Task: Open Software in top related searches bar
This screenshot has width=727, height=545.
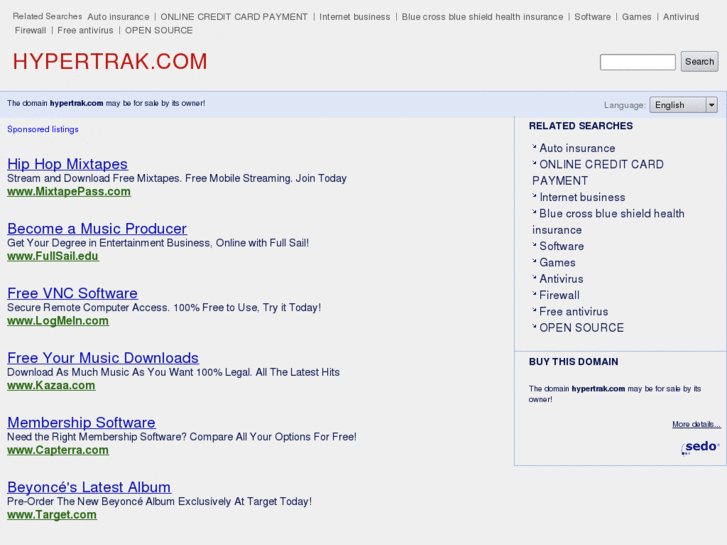Action: pyautogui.click(x=593, y=17)
